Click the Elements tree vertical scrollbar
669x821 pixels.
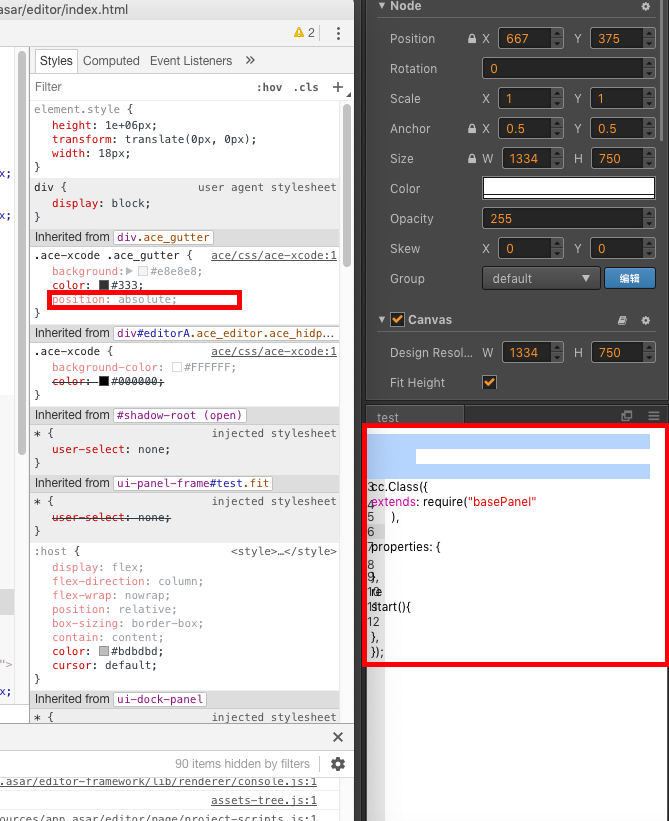[x=21, y=251]
